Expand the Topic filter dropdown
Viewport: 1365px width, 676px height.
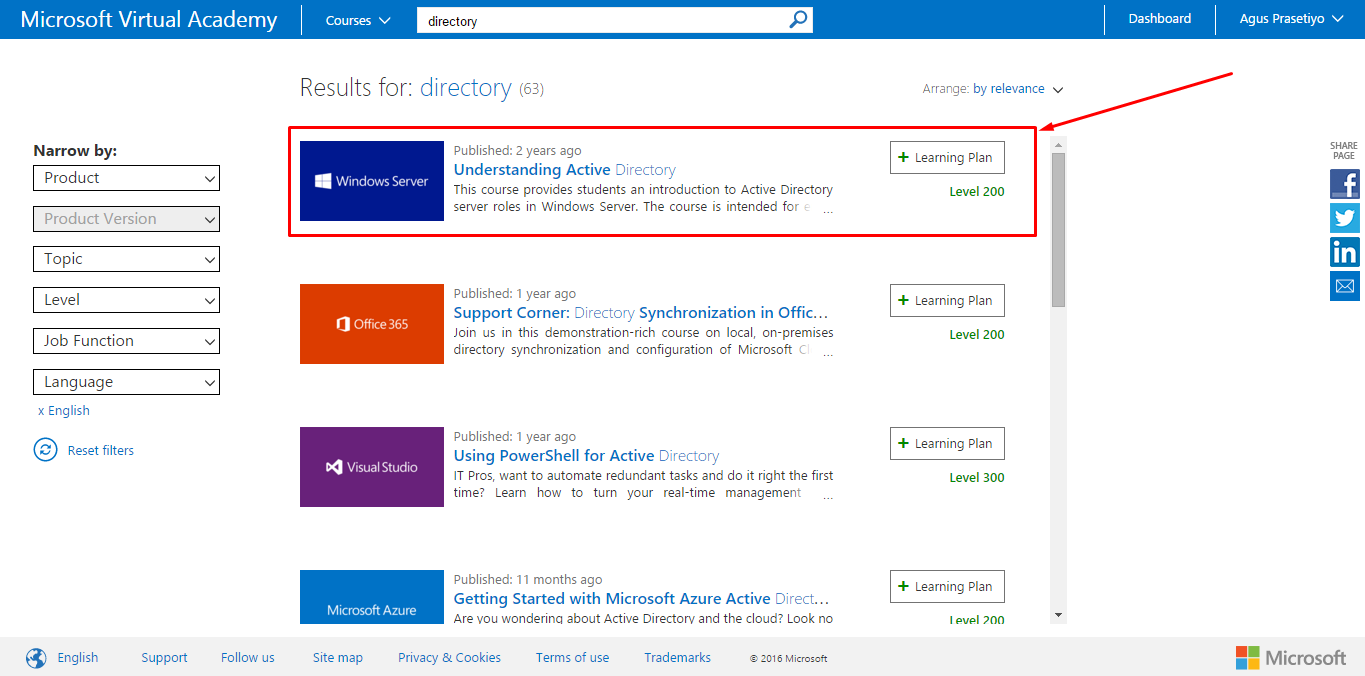[x=126, y=259]
